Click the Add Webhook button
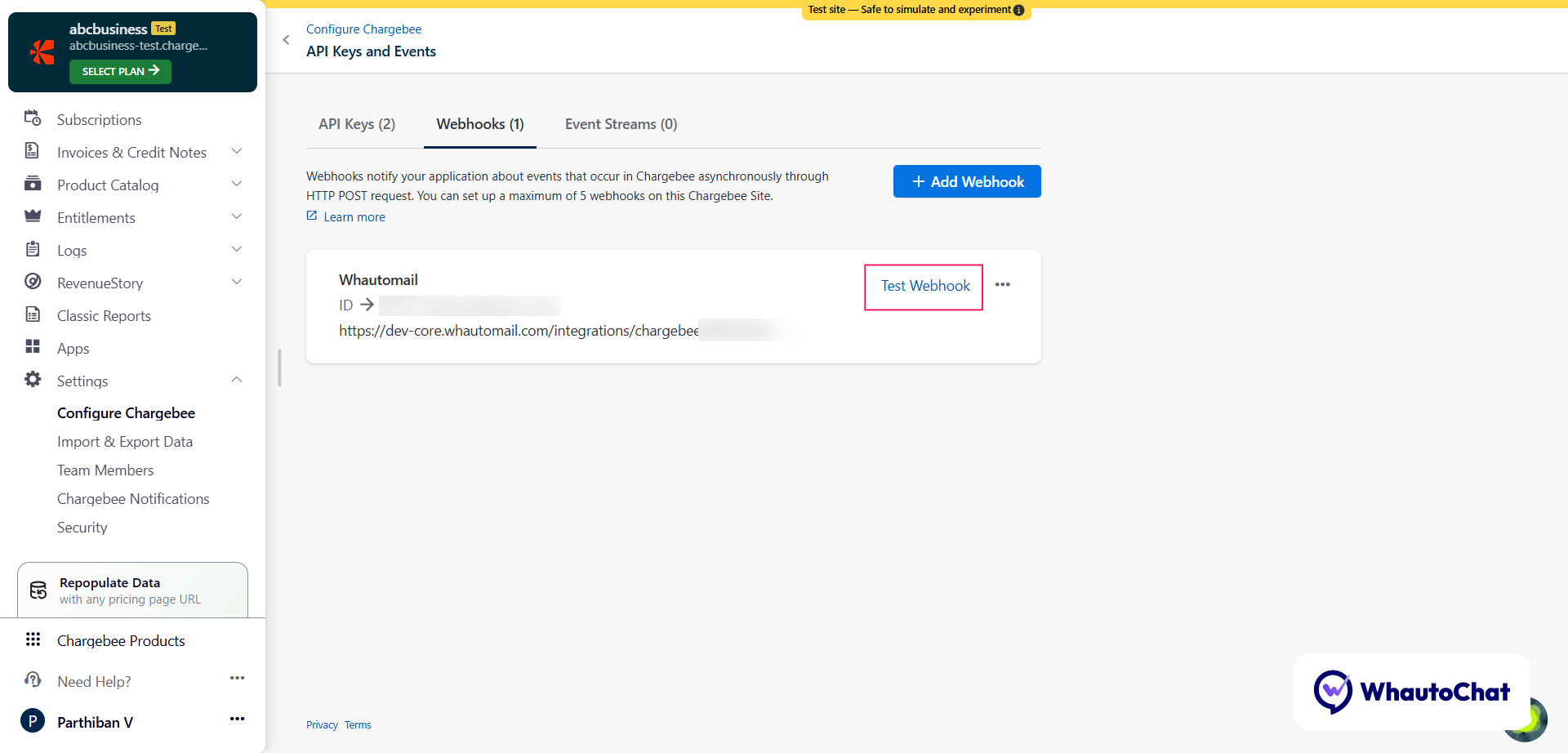 point(966,181)
